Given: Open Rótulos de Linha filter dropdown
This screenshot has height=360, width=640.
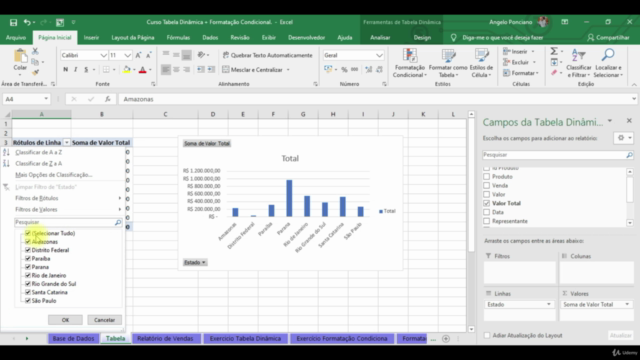Looking at the screenshot, I should coord(67,142).
